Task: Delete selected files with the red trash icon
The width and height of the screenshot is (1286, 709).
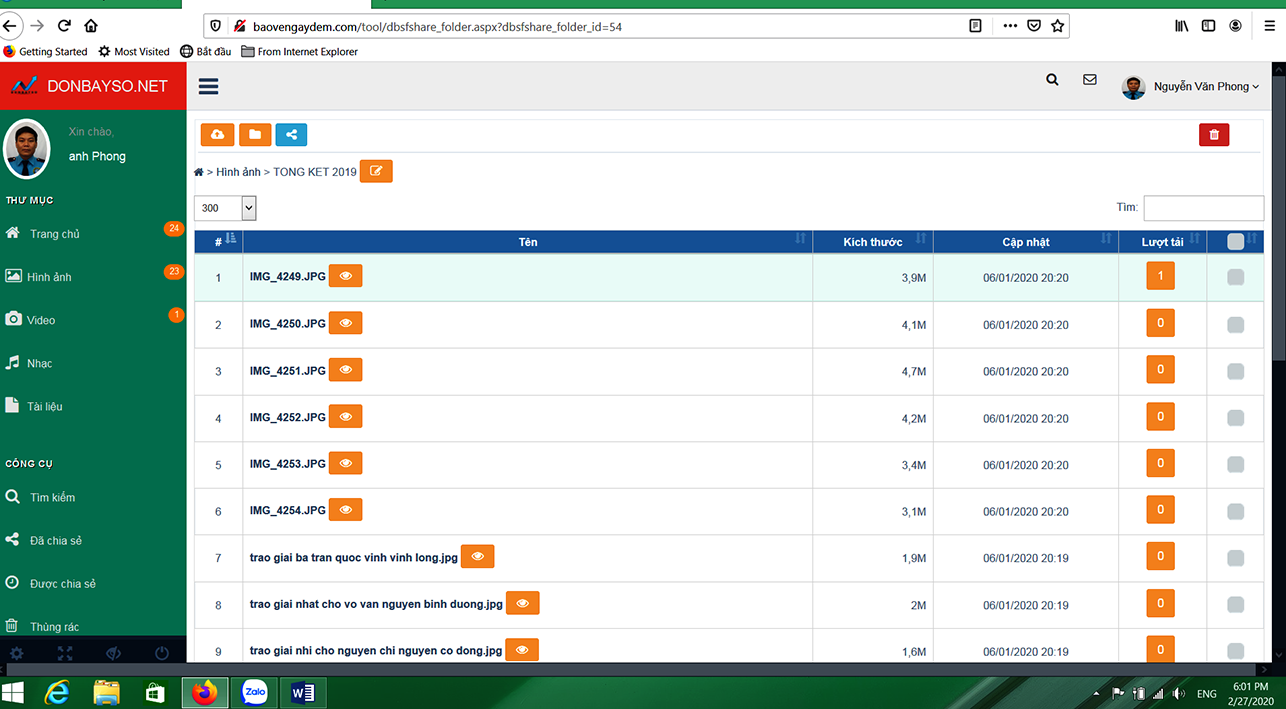Action: pyautogui.click(x=1214, y=134)
